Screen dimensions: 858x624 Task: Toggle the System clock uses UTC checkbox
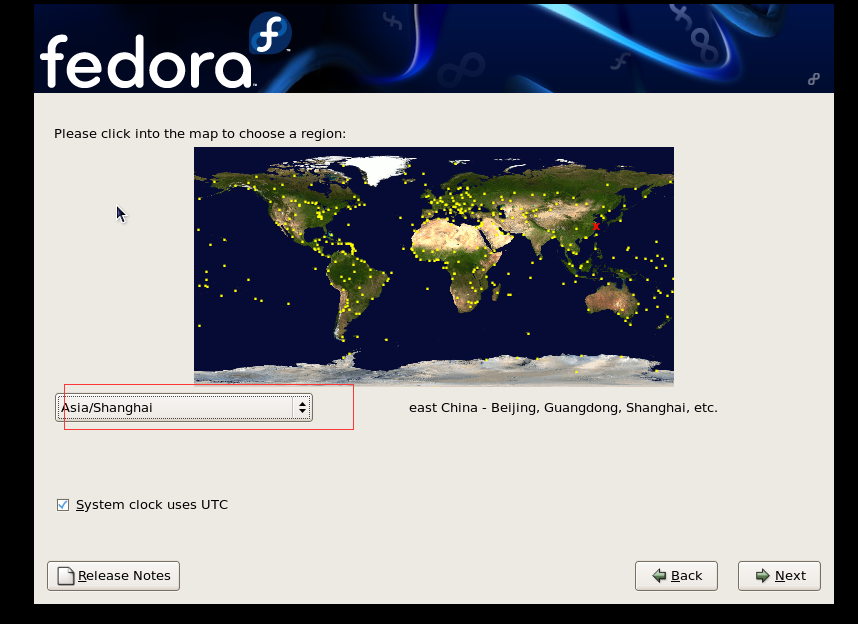[63, 505]
